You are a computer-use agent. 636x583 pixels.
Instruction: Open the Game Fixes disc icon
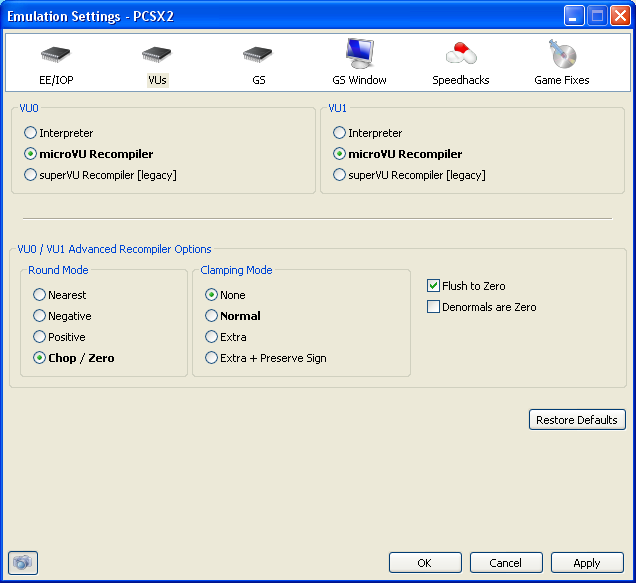pyautogui.click(x=563, y=54)
